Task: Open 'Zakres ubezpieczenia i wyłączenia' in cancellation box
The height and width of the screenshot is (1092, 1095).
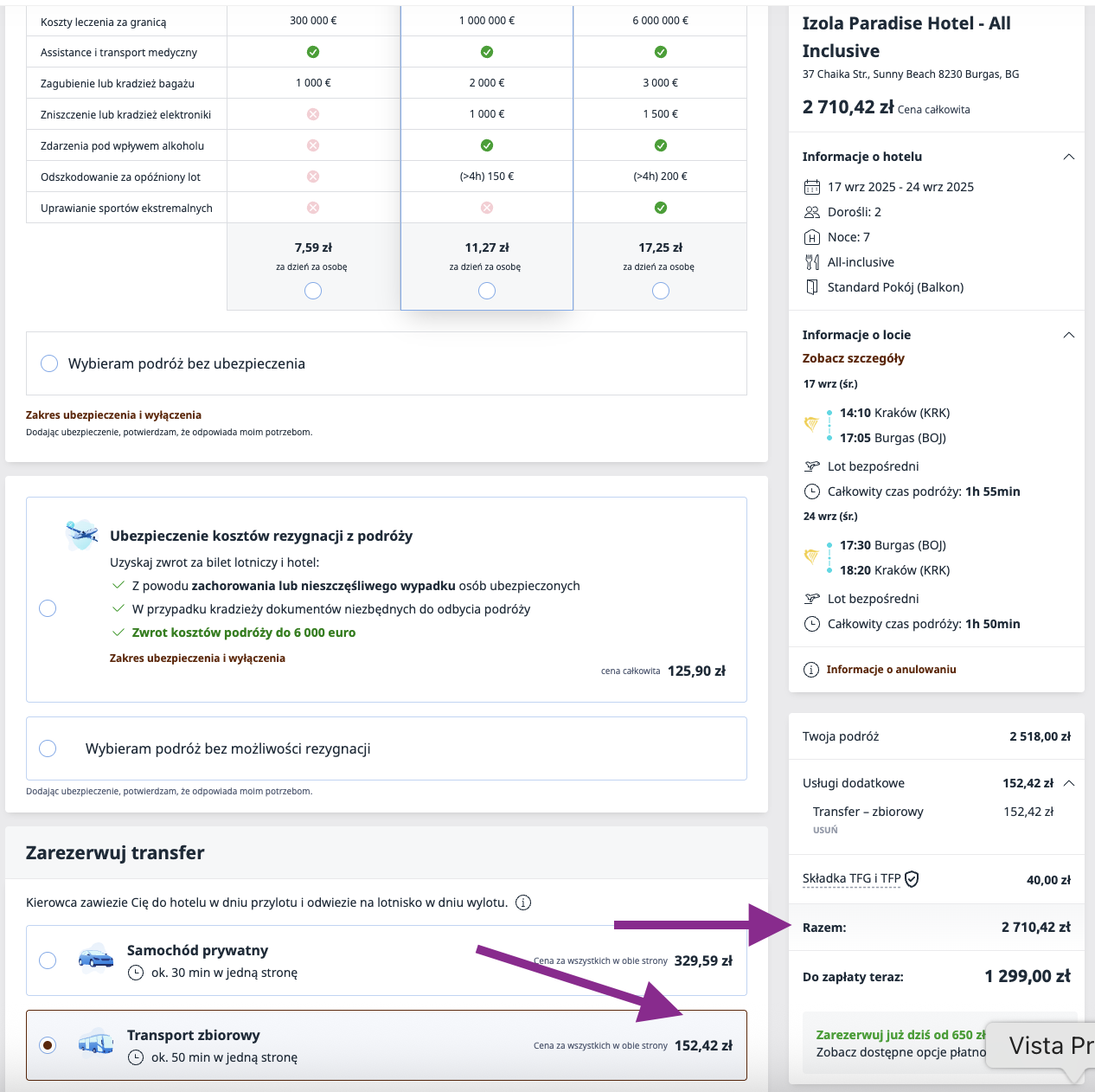Action: click(197, 658)
